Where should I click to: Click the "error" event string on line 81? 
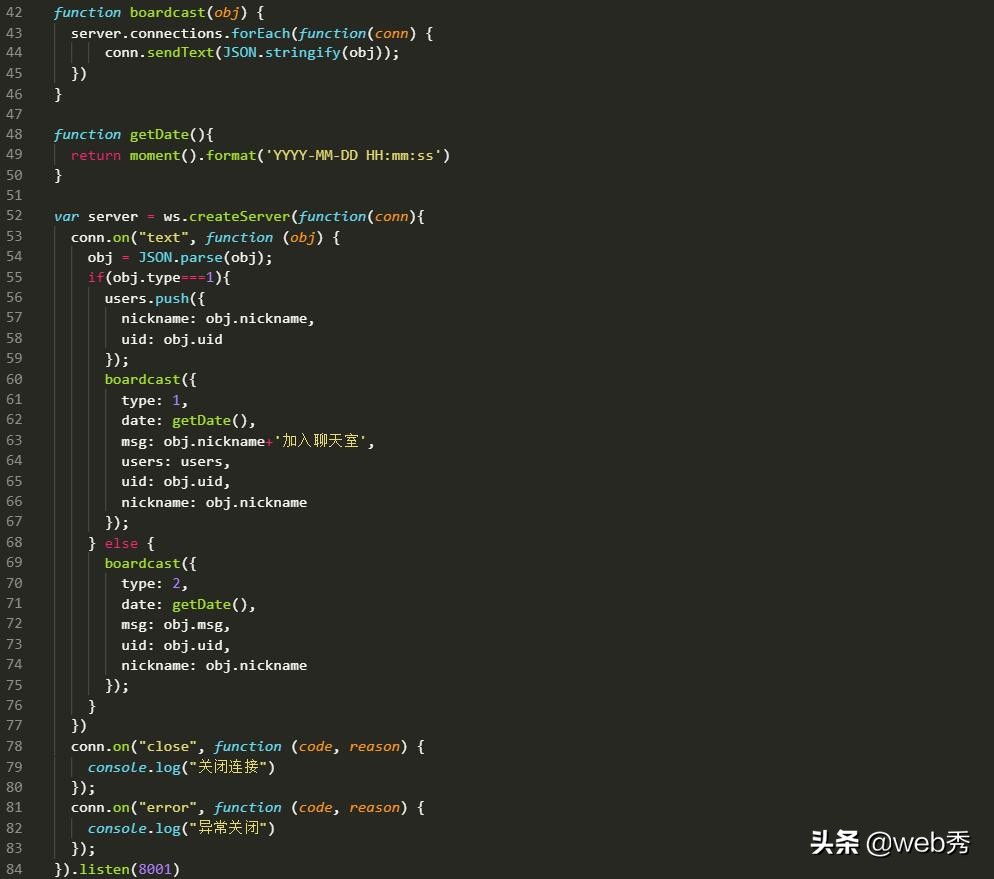click(x=168, y=807)
